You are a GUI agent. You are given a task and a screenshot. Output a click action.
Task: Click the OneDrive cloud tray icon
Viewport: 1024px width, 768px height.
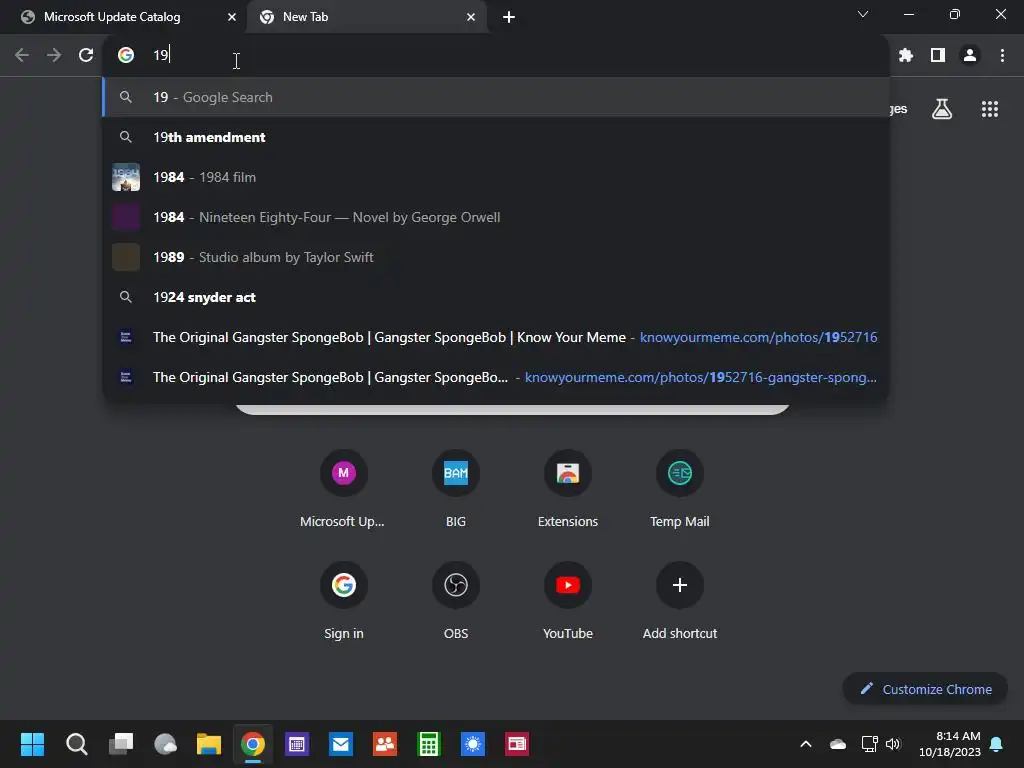tap(838, 744)
